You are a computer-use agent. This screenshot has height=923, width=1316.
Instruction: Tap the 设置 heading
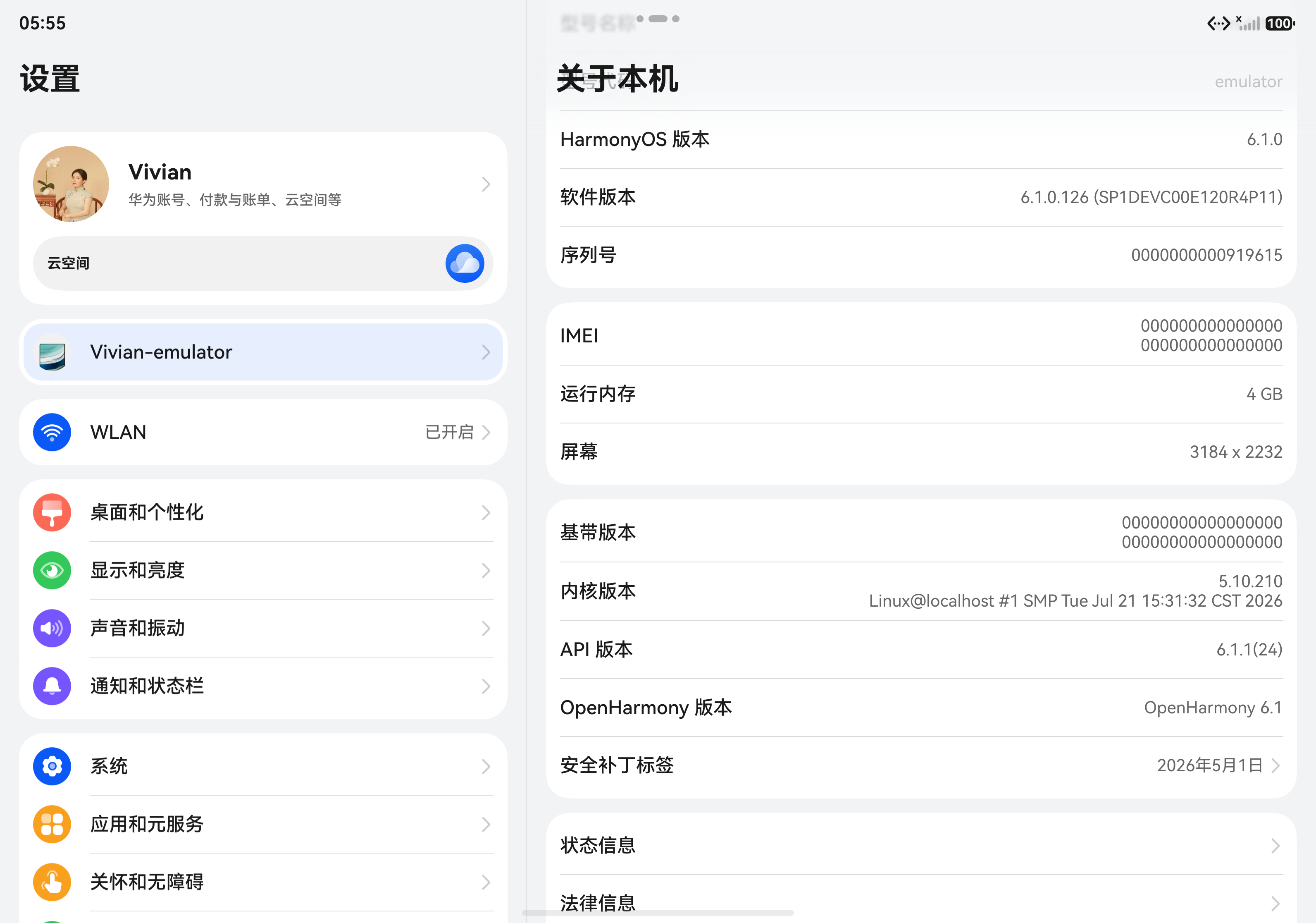tap(50, 79)
